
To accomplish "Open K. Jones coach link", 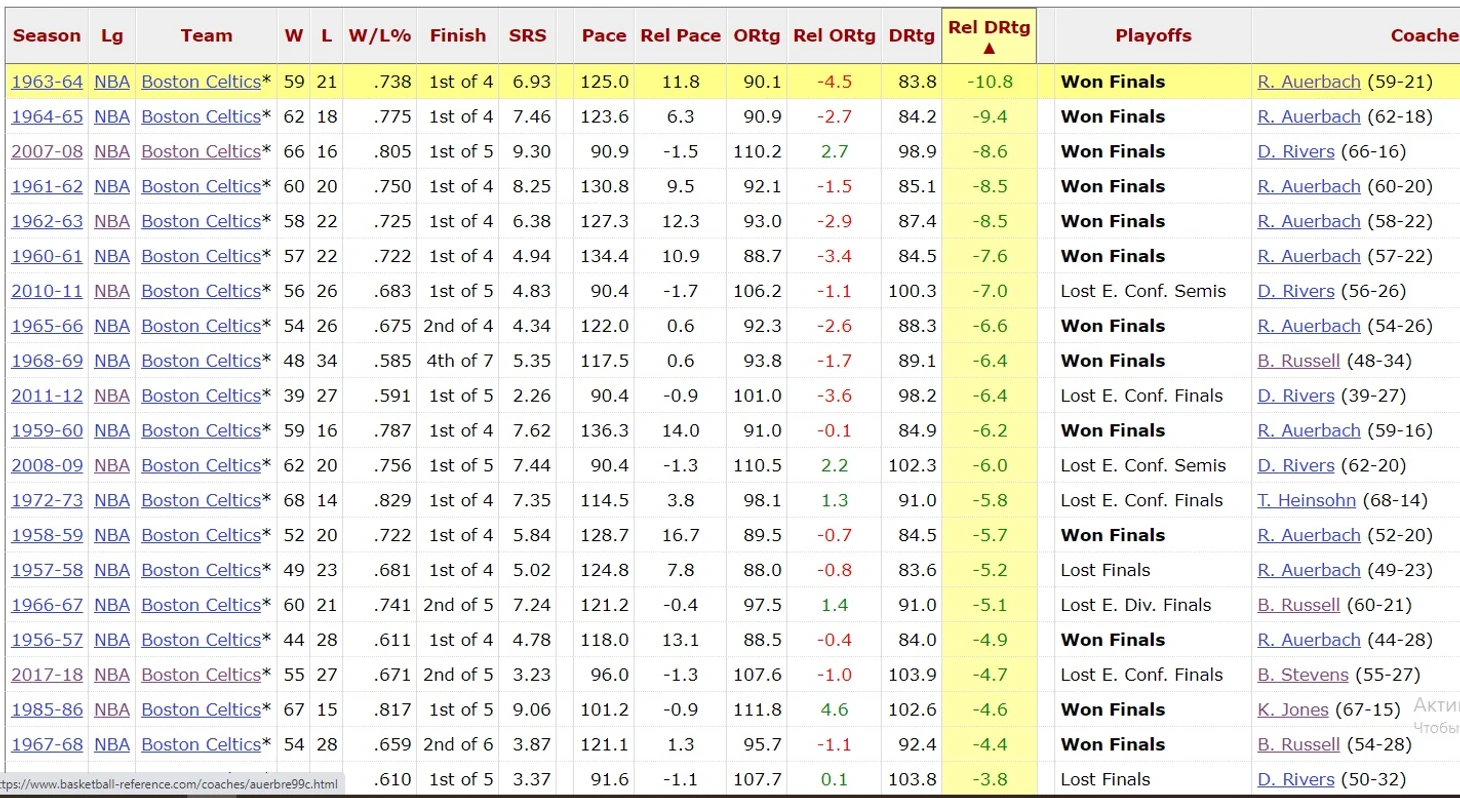I will 1293,710.
